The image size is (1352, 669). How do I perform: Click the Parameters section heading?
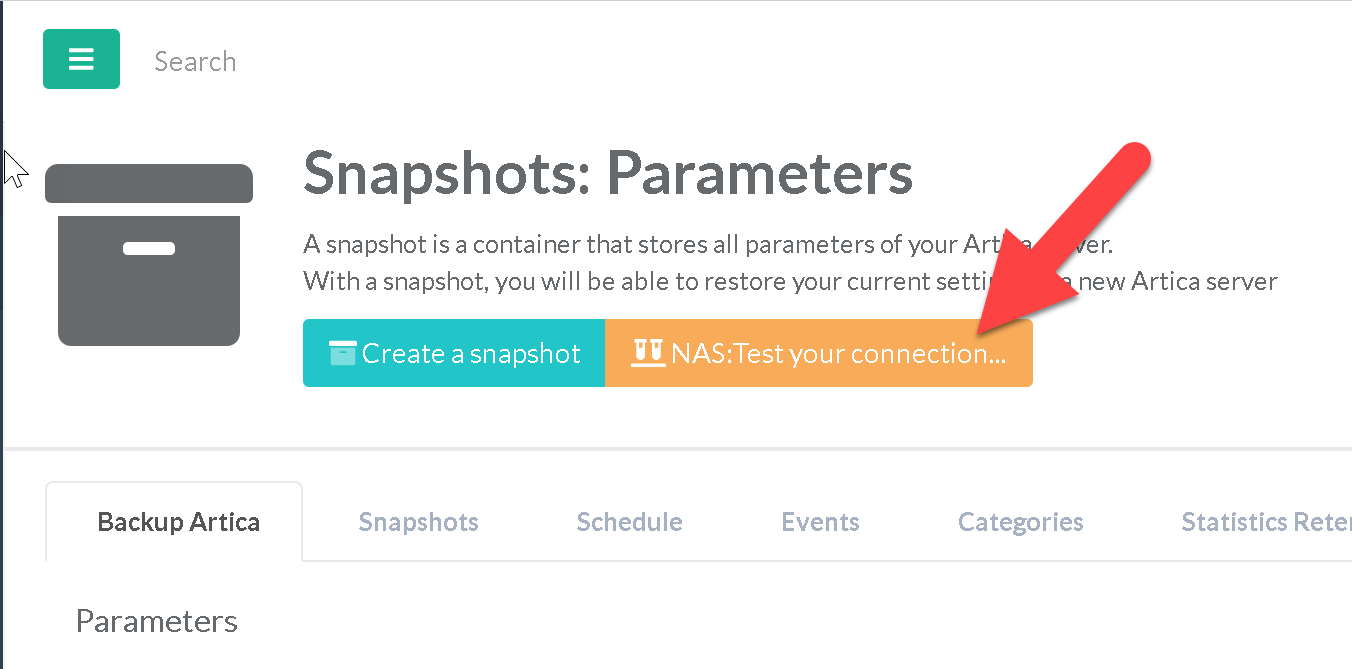[x=157, y=621]
